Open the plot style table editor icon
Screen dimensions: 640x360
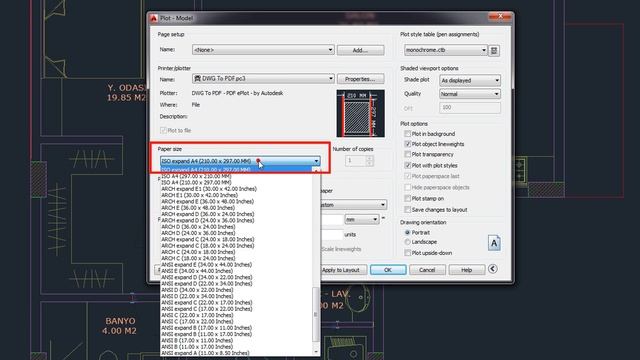[x=494, y=51]
